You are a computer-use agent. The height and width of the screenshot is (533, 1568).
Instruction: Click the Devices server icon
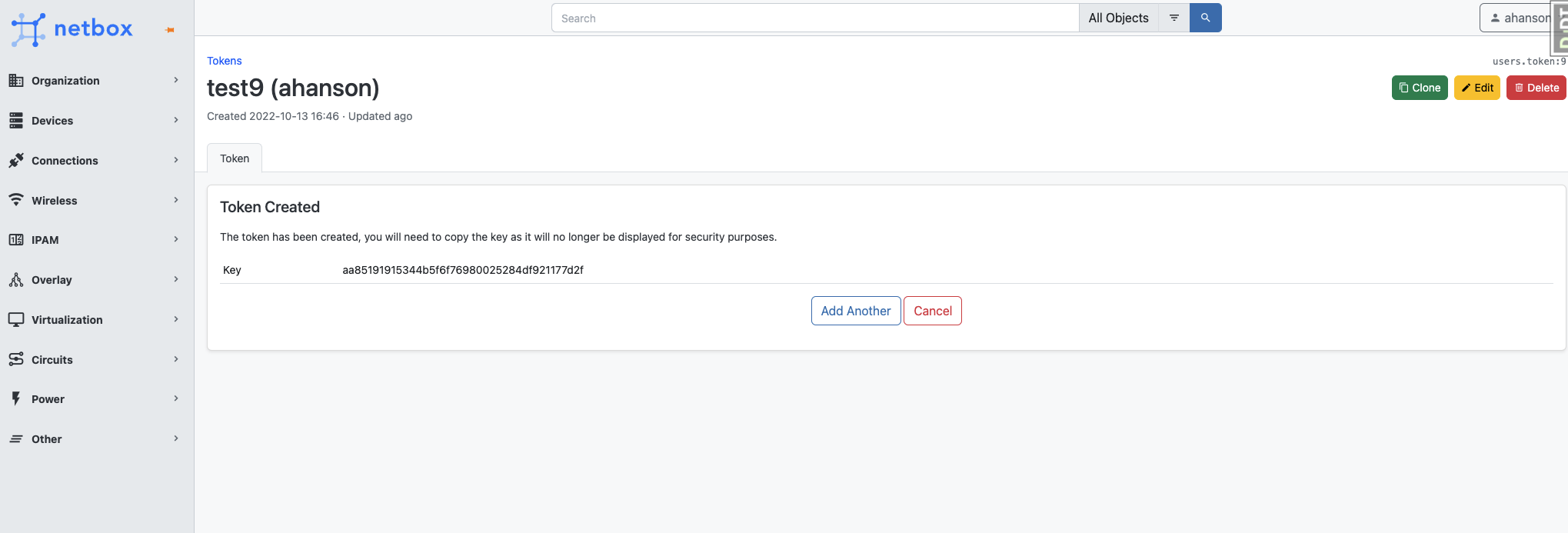pyautogui.click(x=16, y=120)
